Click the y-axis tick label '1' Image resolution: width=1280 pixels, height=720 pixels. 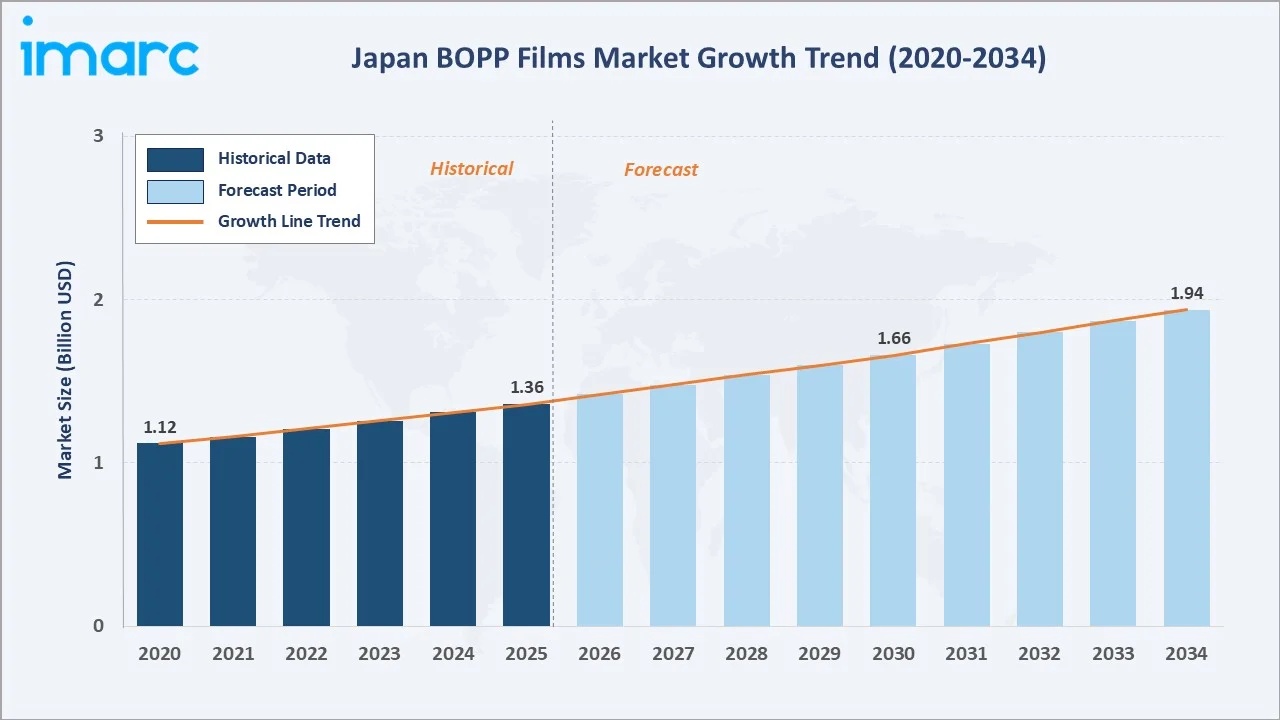[x=99, y=463]
